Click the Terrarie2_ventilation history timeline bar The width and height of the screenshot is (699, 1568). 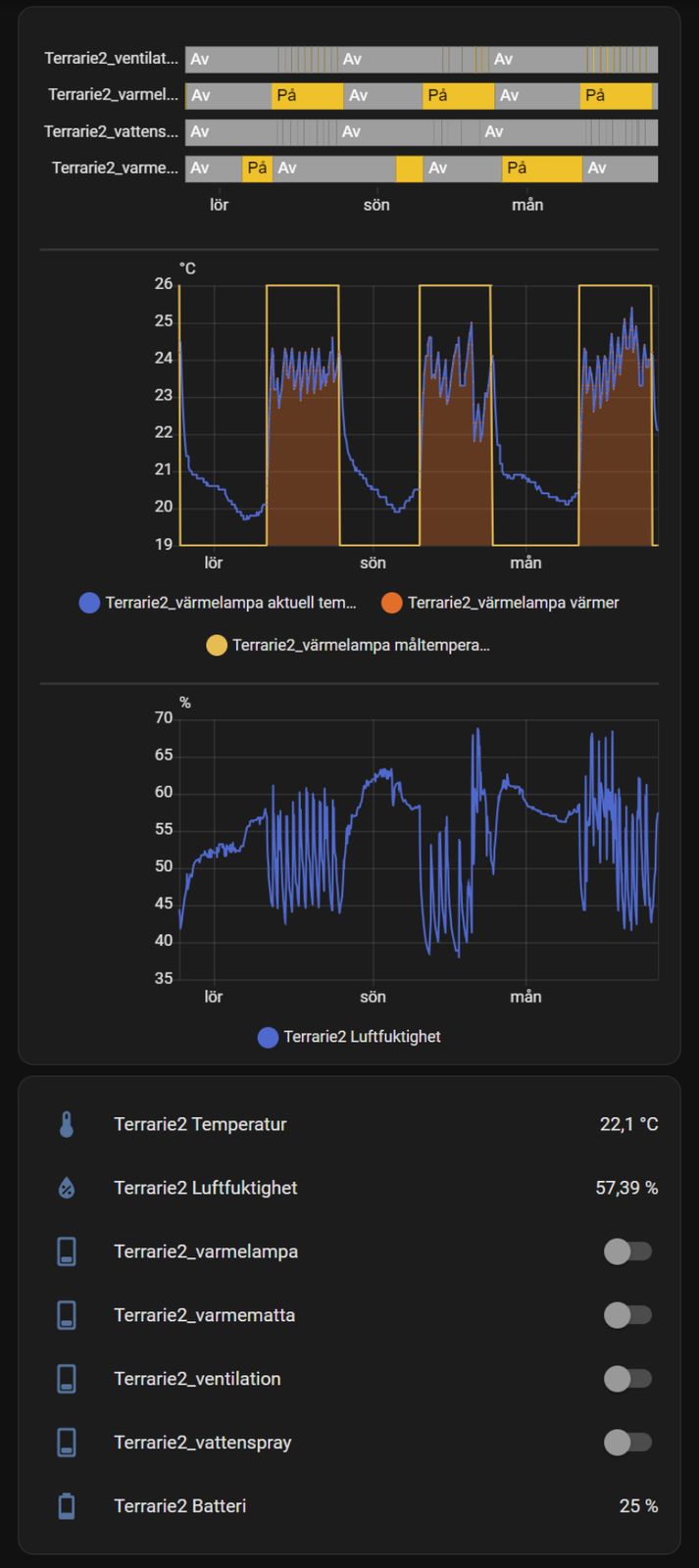tap(422, 60)
